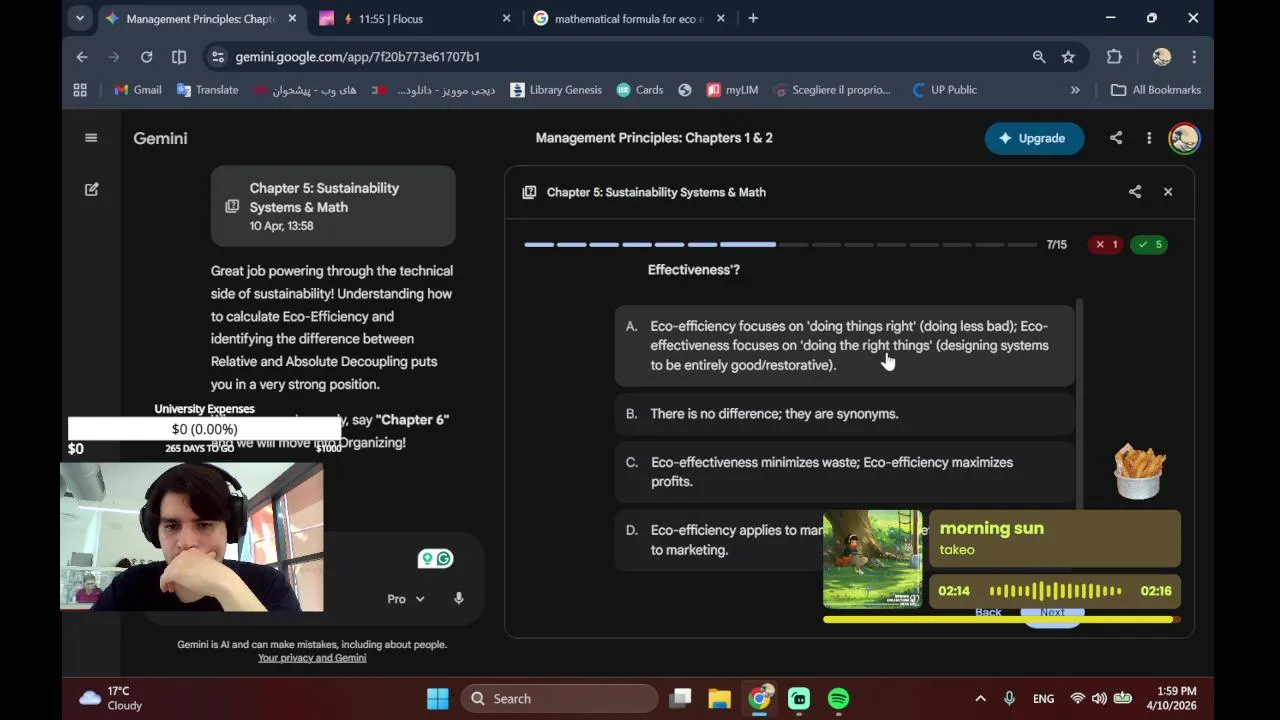Click the taskbar microphone tray icon
Screen dimensions: 1280x720
coord(1009,699)
